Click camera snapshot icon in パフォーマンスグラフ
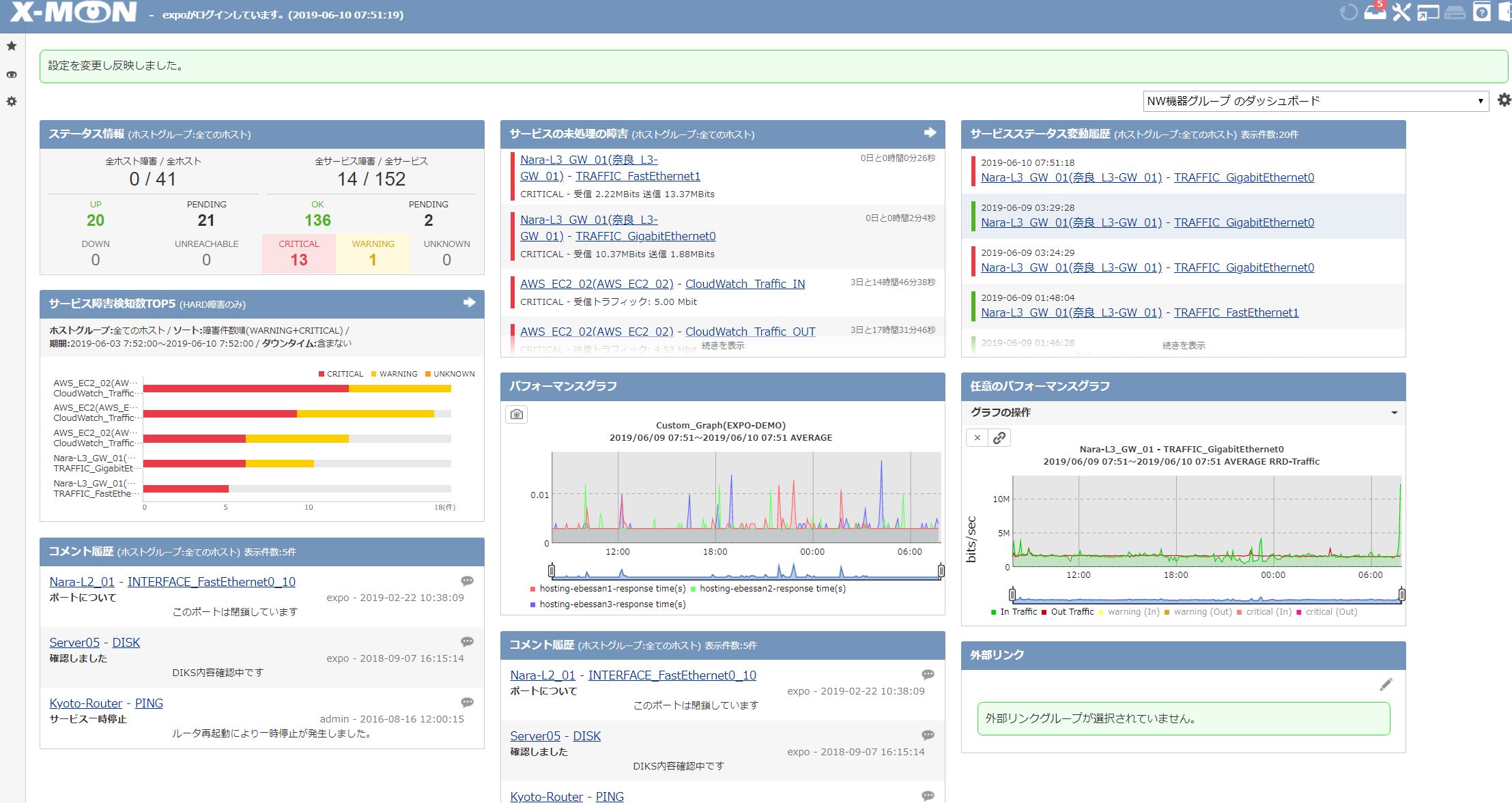 [x=517, y=414]
